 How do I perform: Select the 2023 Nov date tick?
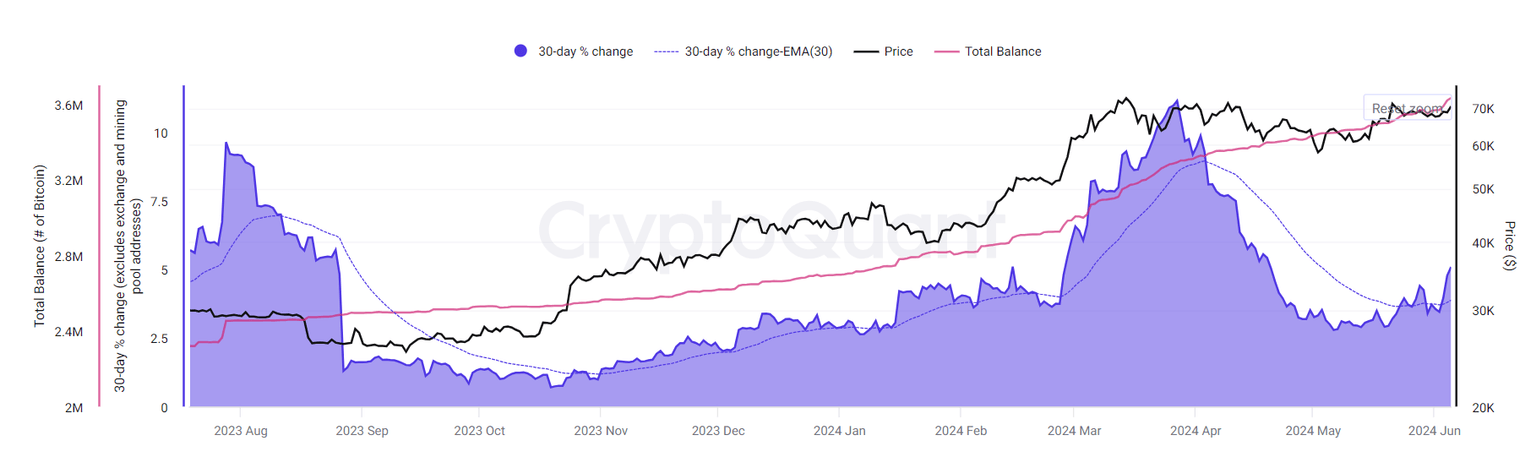pos(600,431)
